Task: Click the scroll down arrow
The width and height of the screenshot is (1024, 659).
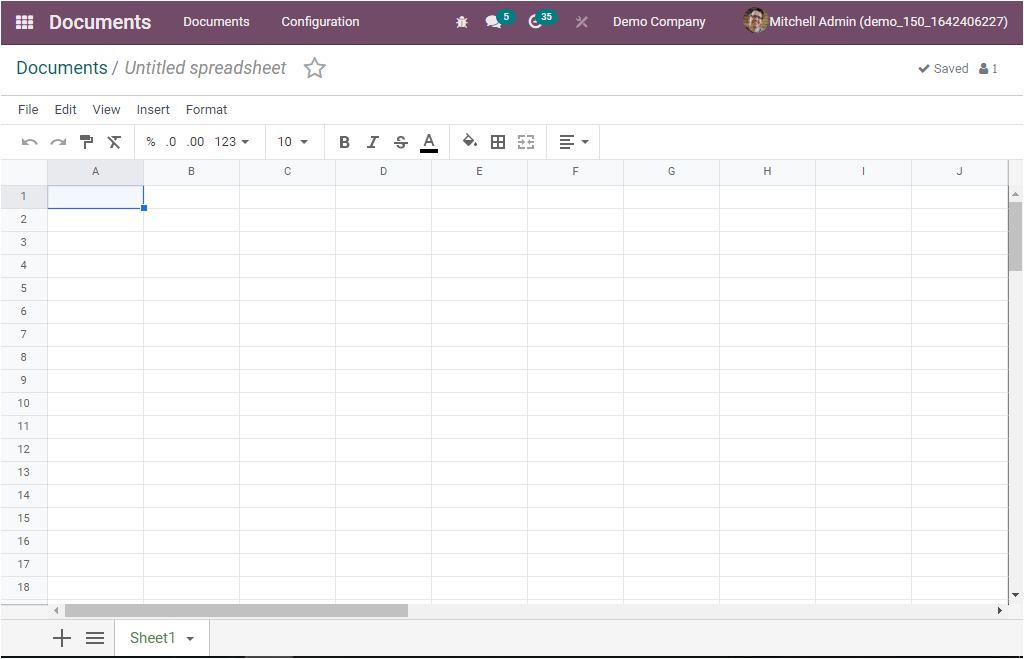Action: click(x=1016, y=595)
